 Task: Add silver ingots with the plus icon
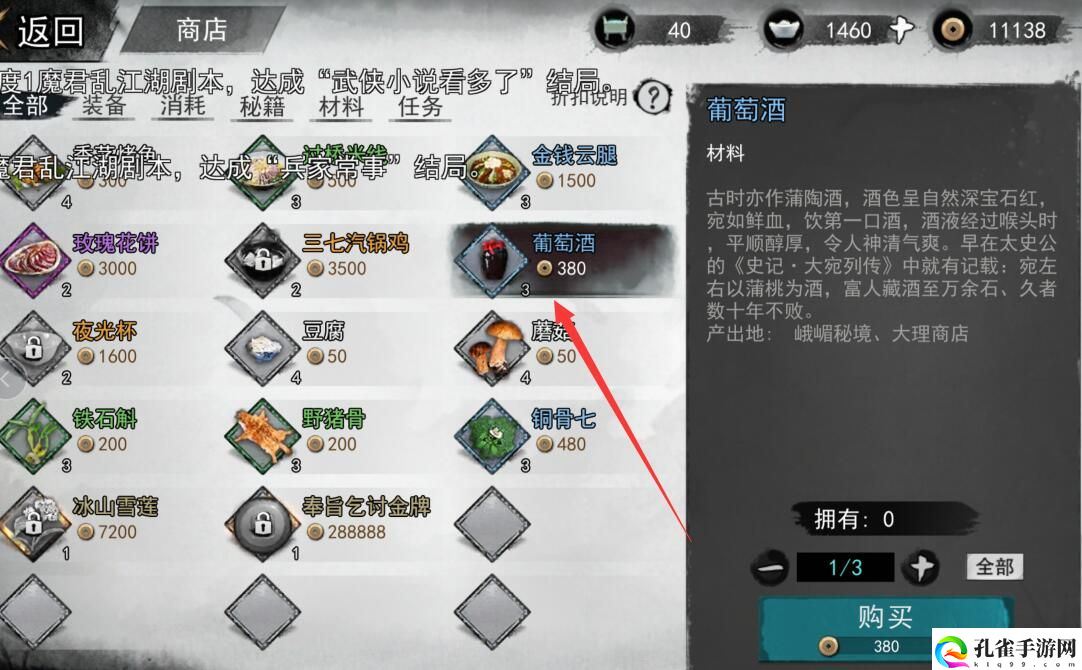pyautogui.click(x=901, y=30)
